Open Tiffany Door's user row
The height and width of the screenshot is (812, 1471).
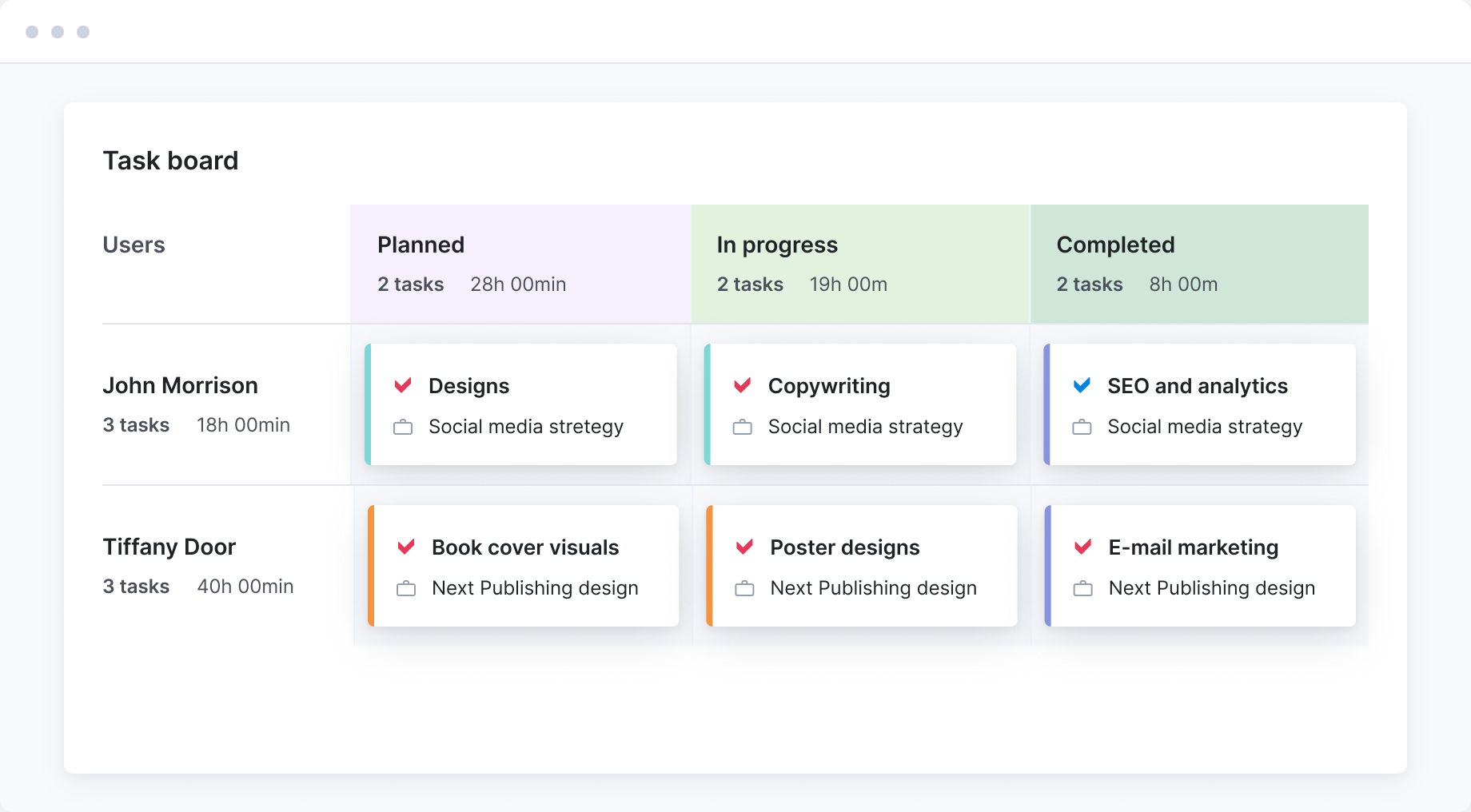pyautogui.click(x=169, y=547)
